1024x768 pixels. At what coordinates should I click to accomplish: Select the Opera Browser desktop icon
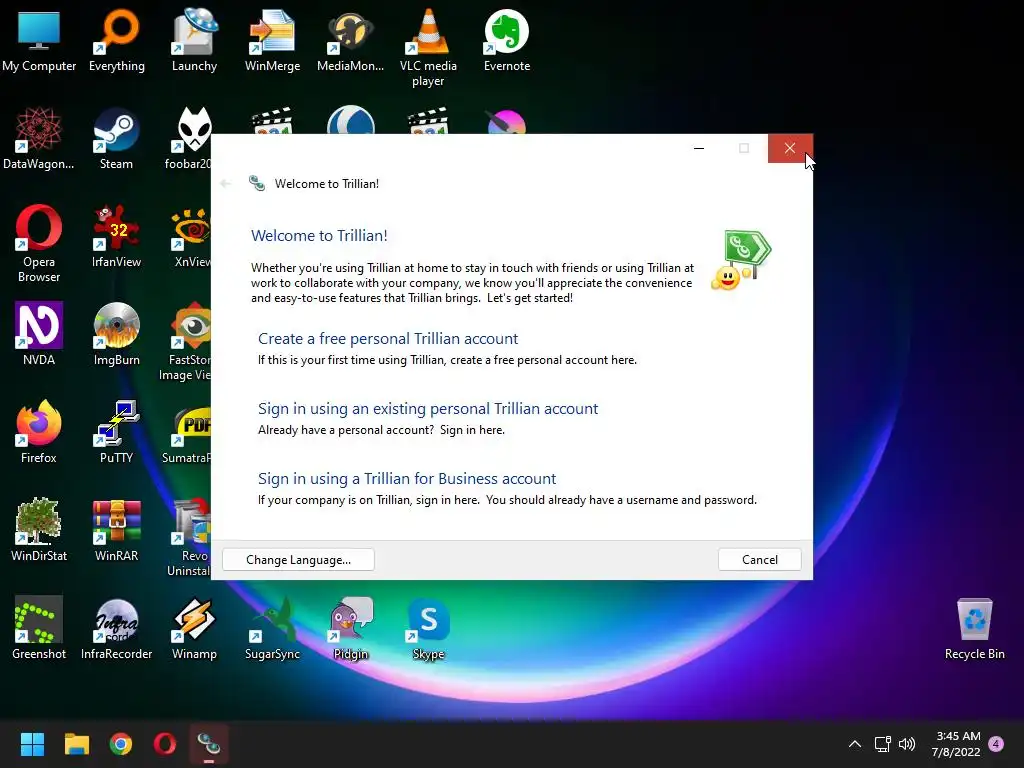(x=39, y=244)
